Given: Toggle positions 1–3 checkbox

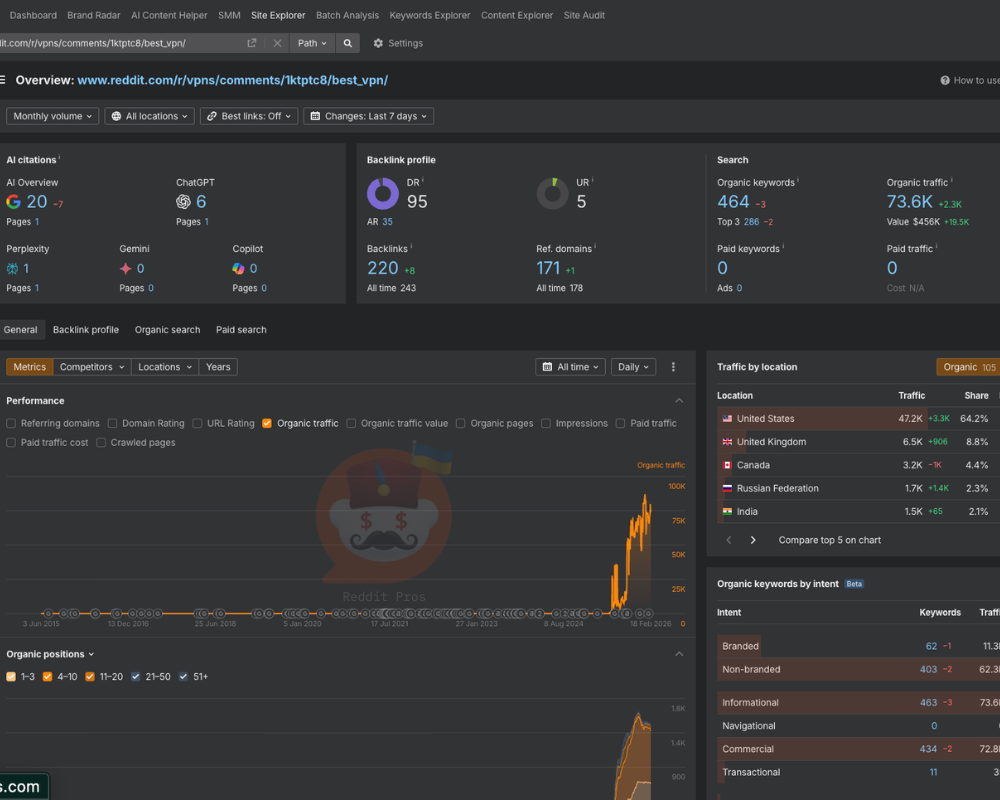Looking at the screenshot, I should [11, 677].
